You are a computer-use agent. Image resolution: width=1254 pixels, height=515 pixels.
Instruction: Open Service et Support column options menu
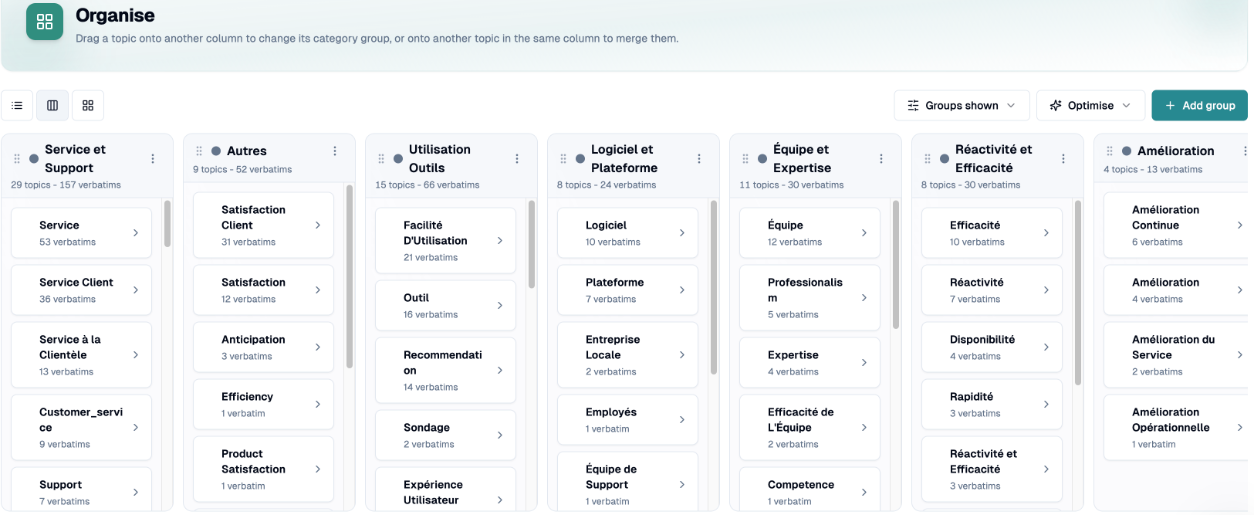[x=153, y=159]
